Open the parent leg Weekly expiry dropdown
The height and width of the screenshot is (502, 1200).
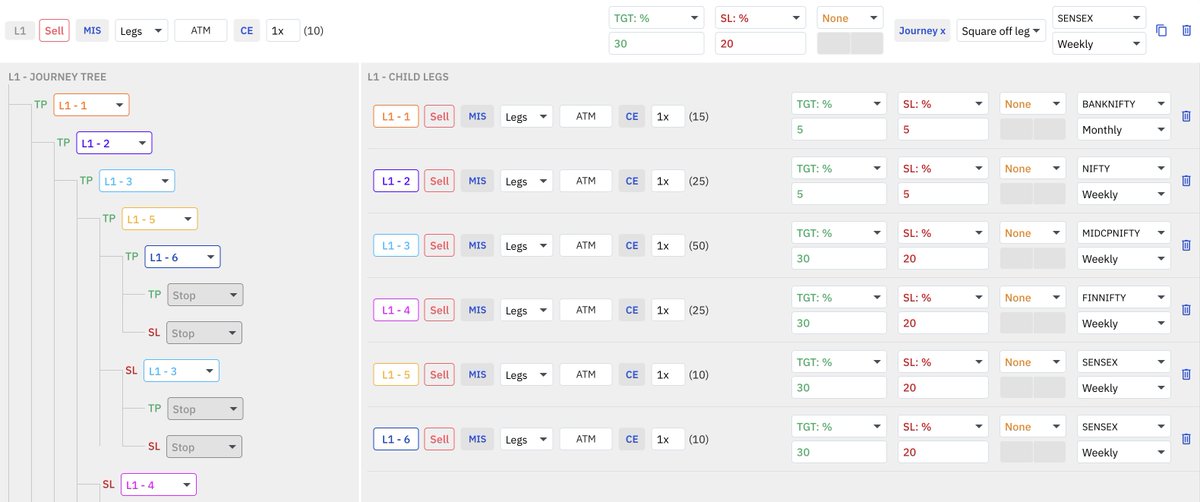click(x=1100, y=43)
